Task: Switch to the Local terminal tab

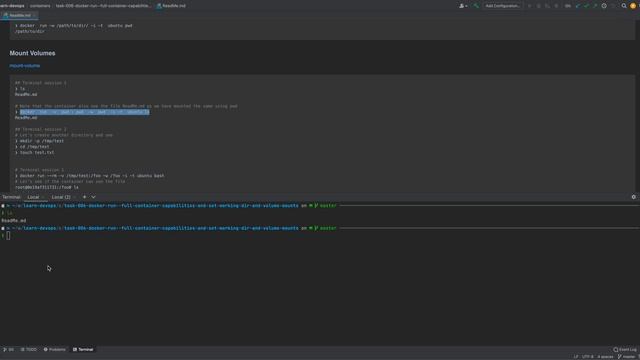Action: 33,197
